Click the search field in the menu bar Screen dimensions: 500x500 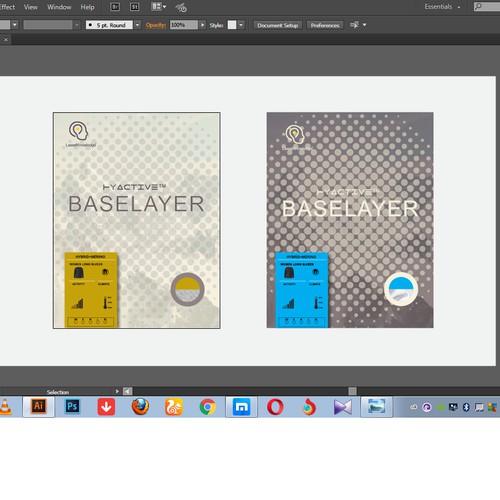point(487,7)
